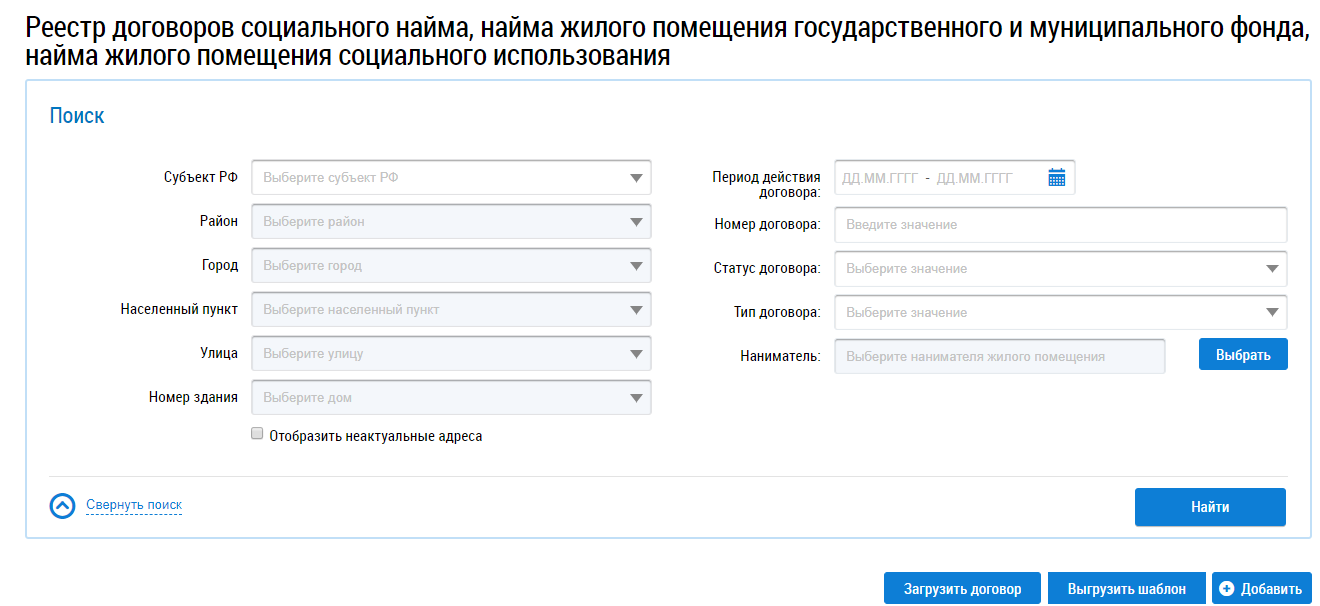
Task: Enable 'Отобразить неактуальные адреса' checkbox
Action: [257, 435]
